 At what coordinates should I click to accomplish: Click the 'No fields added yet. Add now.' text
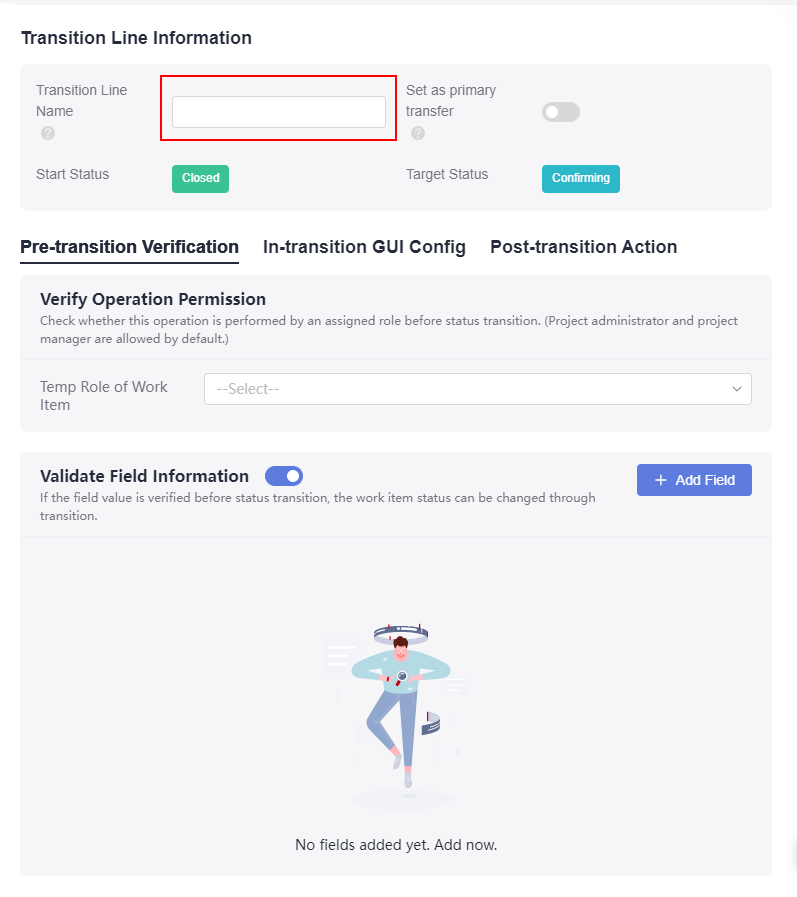point(396,845)
